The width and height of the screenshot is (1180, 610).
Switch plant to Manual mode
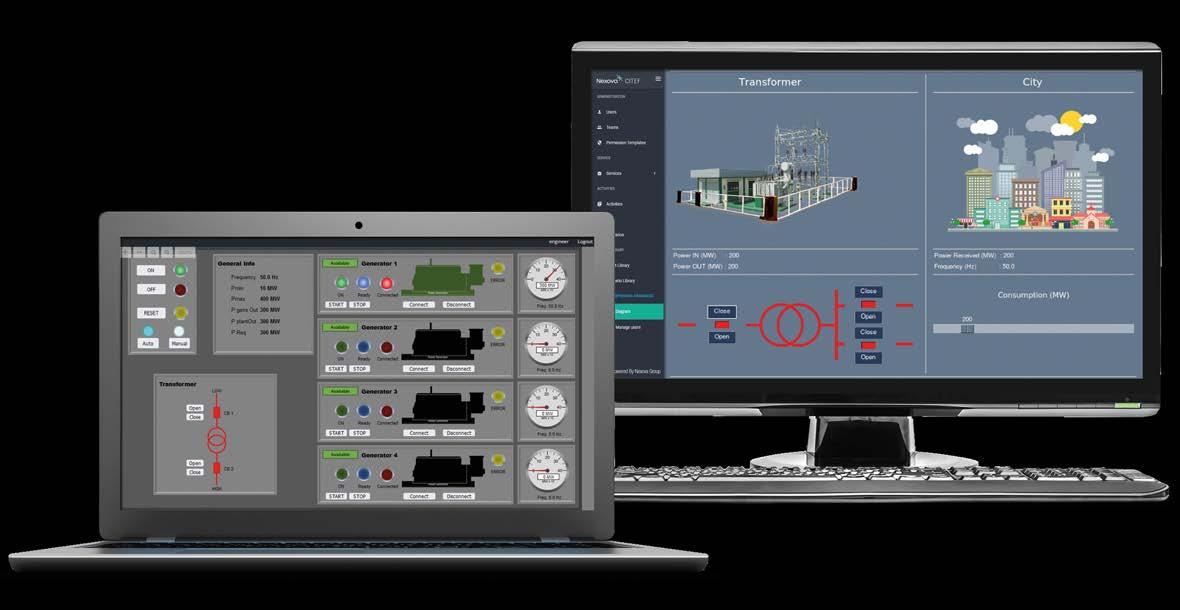pos(178,343)
